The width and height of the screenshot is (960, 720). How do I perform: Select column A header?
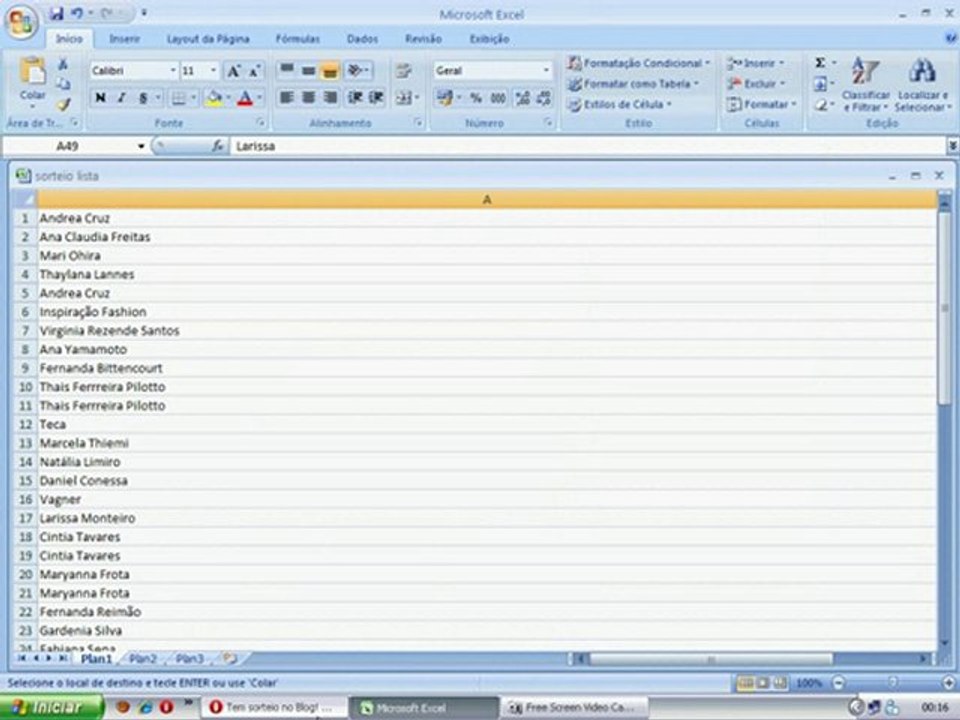487,200
